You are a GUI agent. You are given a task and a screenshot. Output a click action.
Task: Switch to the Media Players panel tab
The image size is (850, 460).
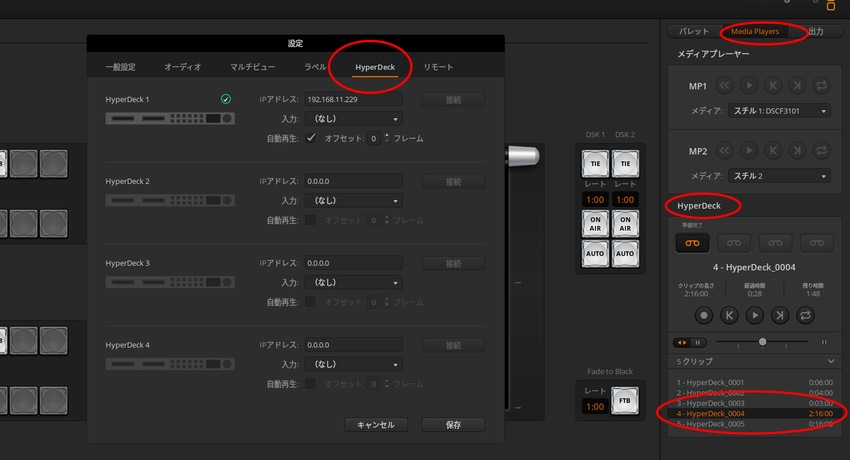point(755,31)
